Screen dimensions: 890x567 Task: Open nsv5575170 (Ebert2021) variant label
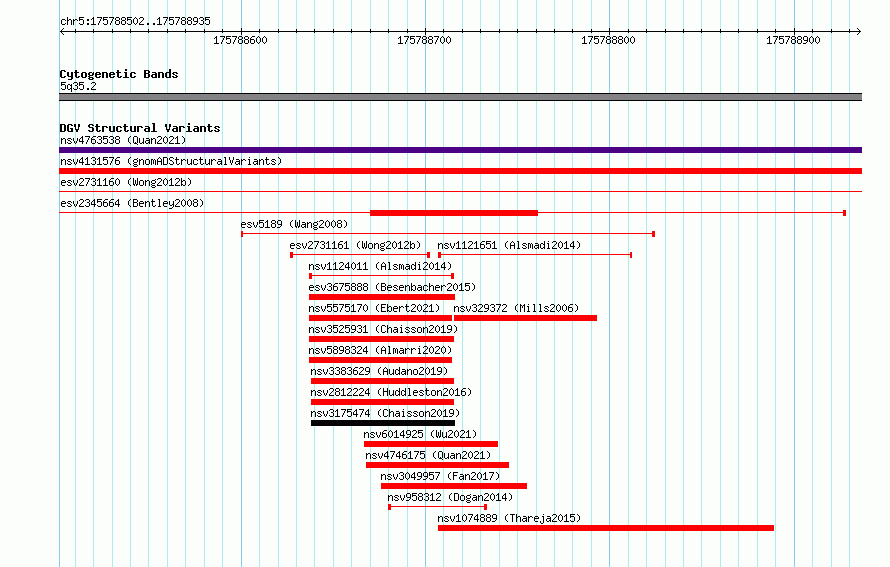tap(374, 308)
